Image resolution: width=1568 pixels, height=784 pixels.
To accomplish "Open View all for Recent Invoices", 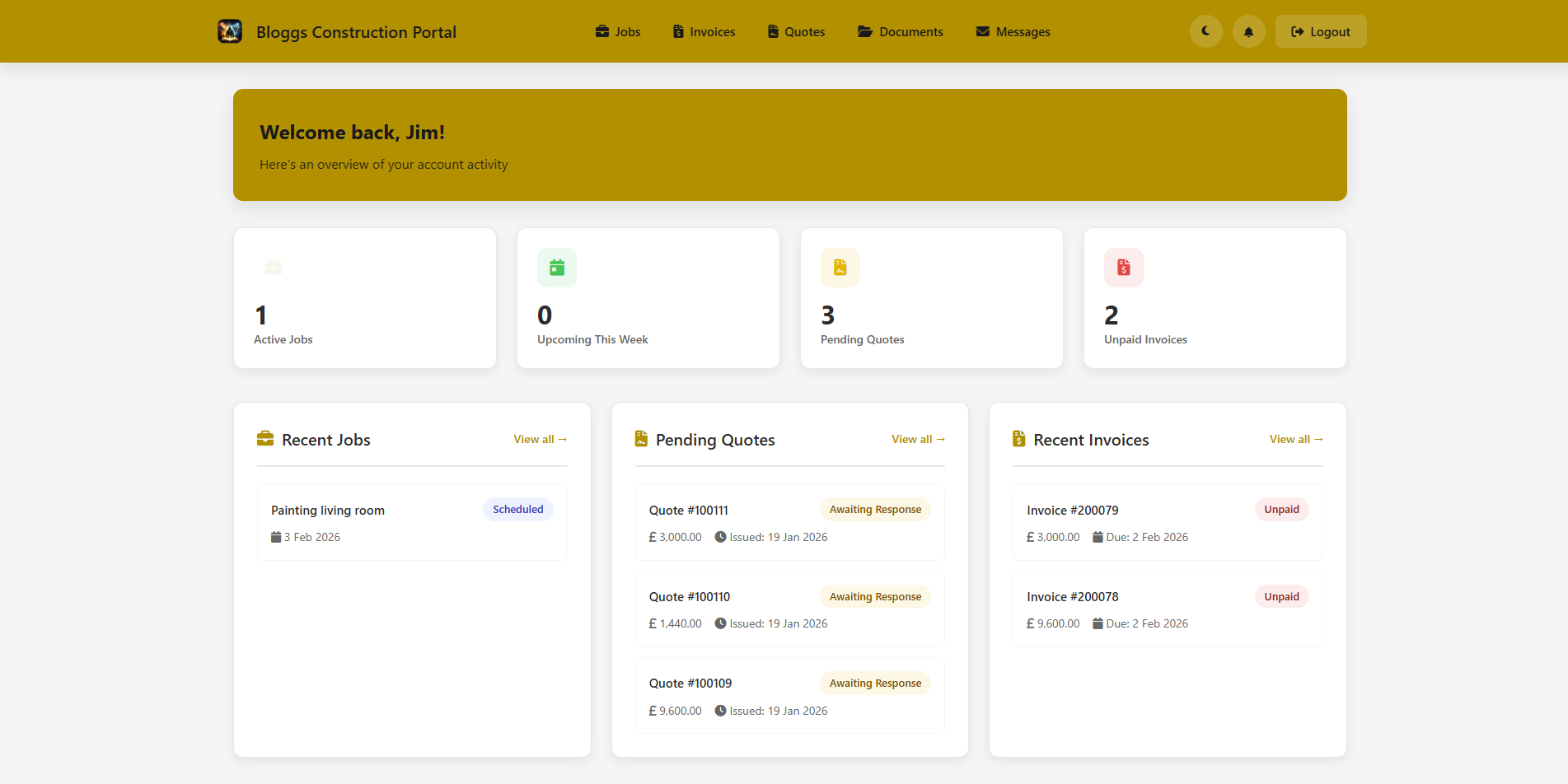I will pos(1295,439).
